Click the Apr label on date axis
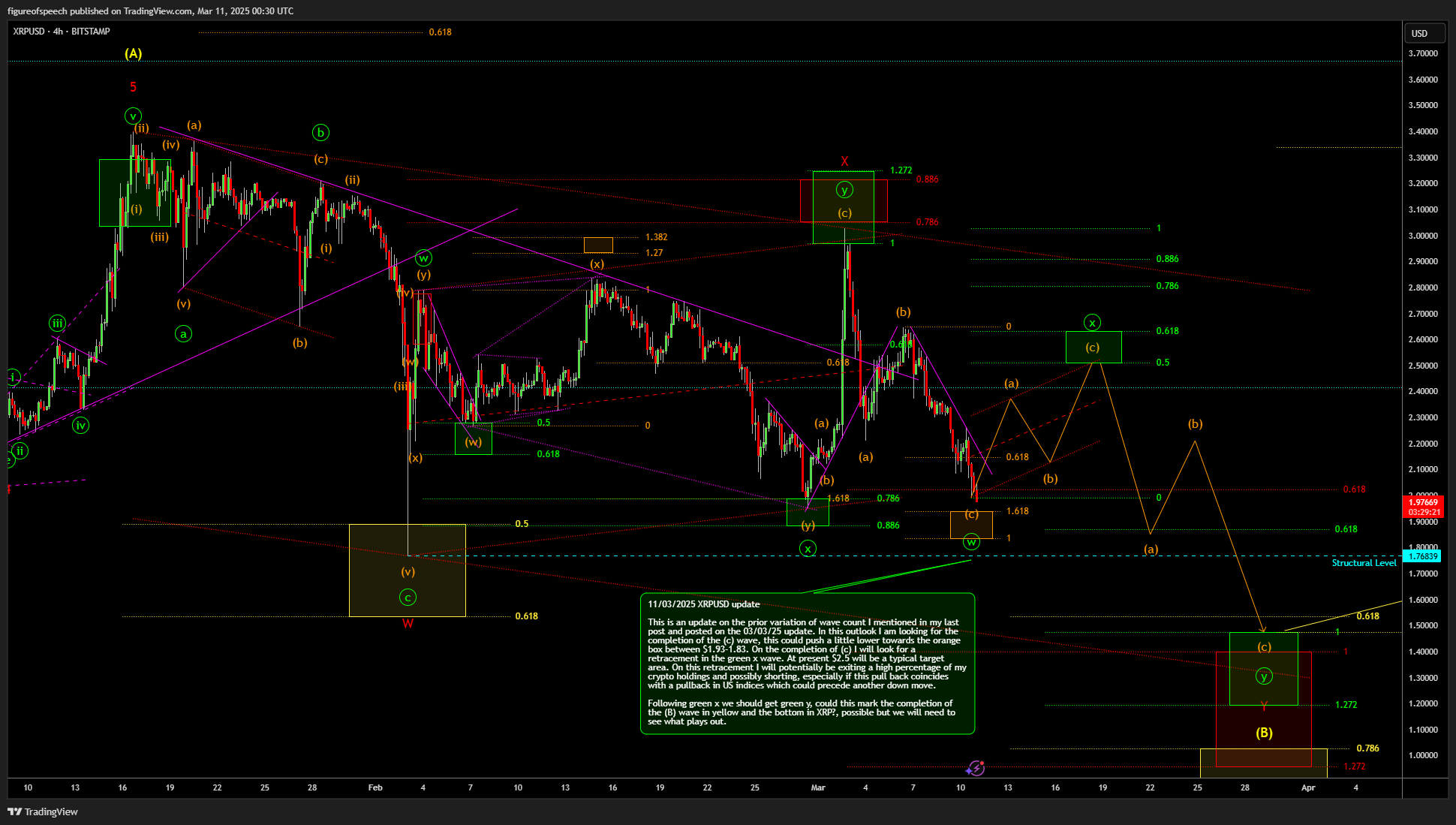This screenshot has width=1456, height=825. [x=1308, y=787]
